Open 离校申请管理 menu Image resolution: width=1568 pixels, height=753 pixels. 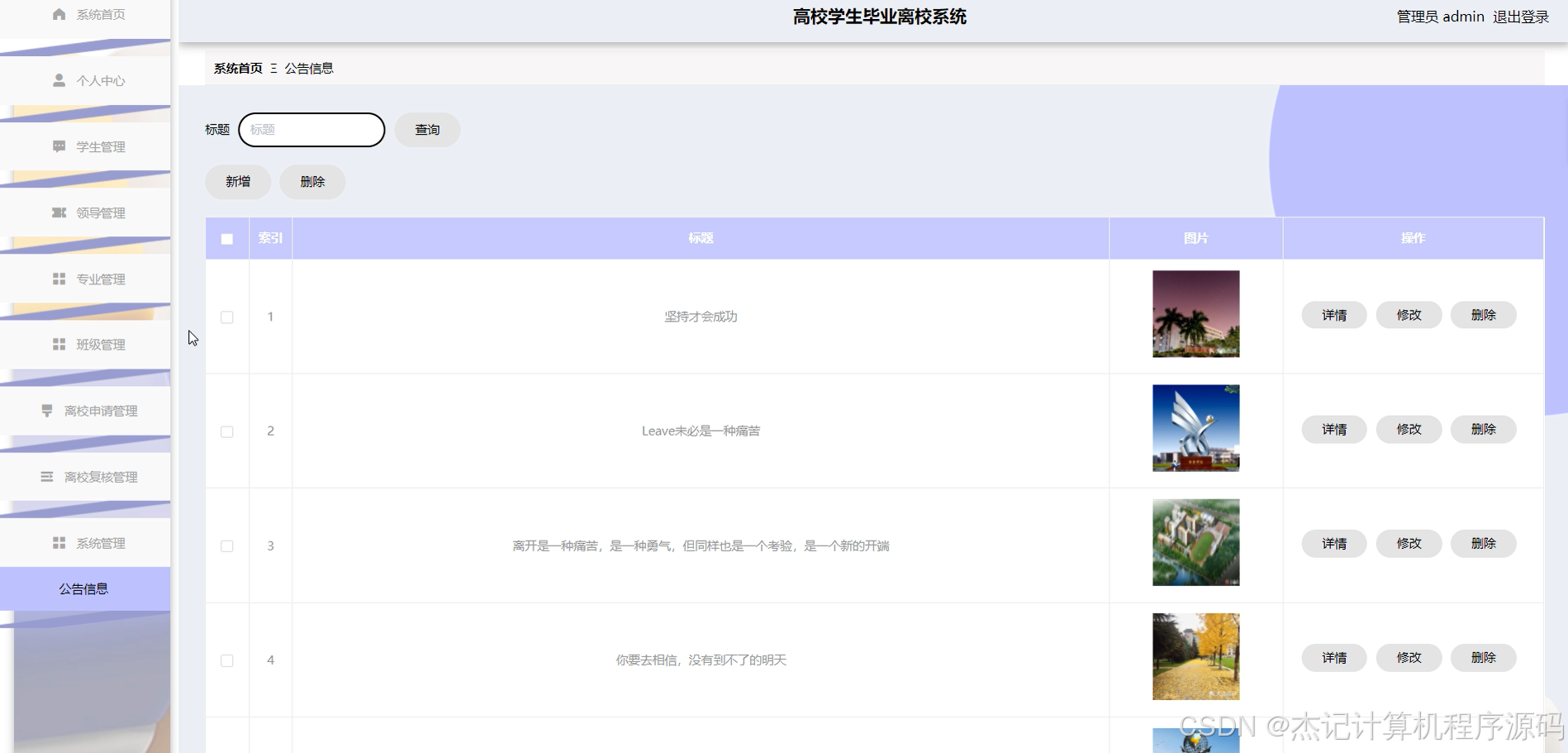click(x=86, y=410)
